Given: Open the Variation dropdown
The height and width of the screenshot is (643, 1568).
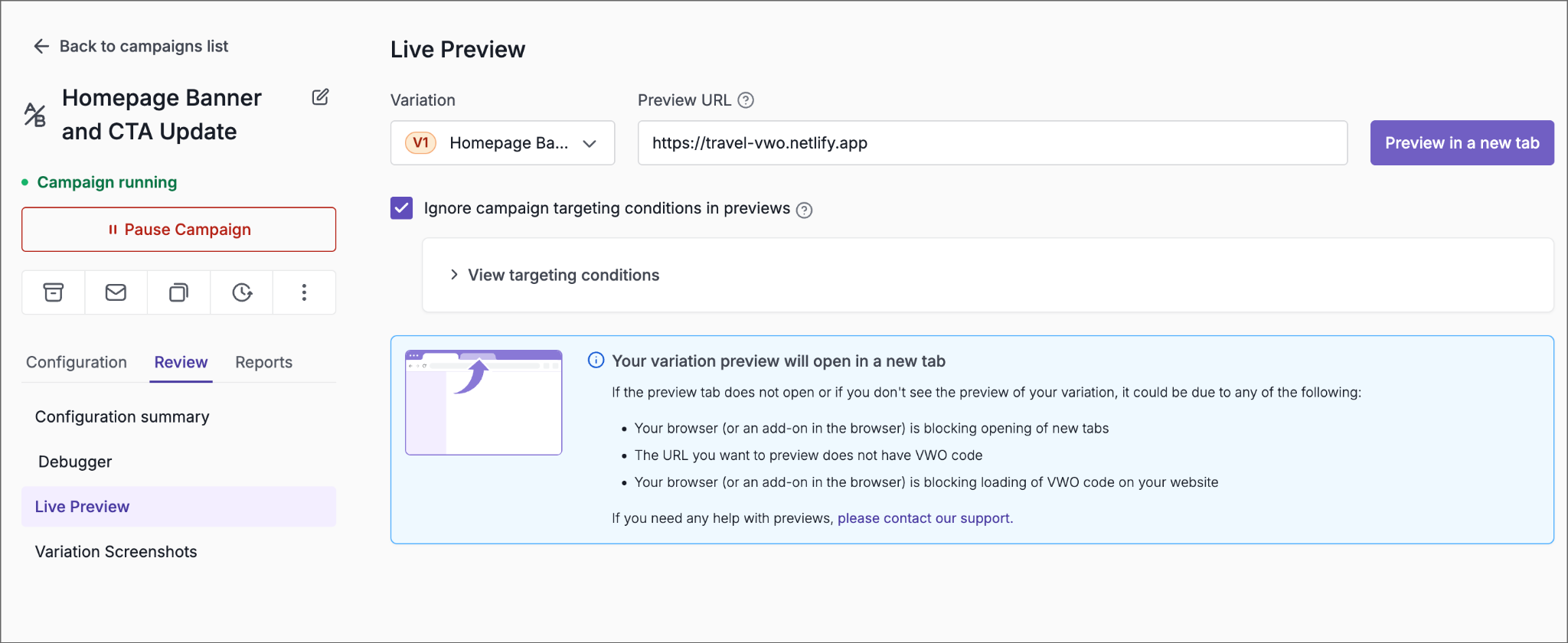Looking at the screenshot, I should click(x=502, y=143).
